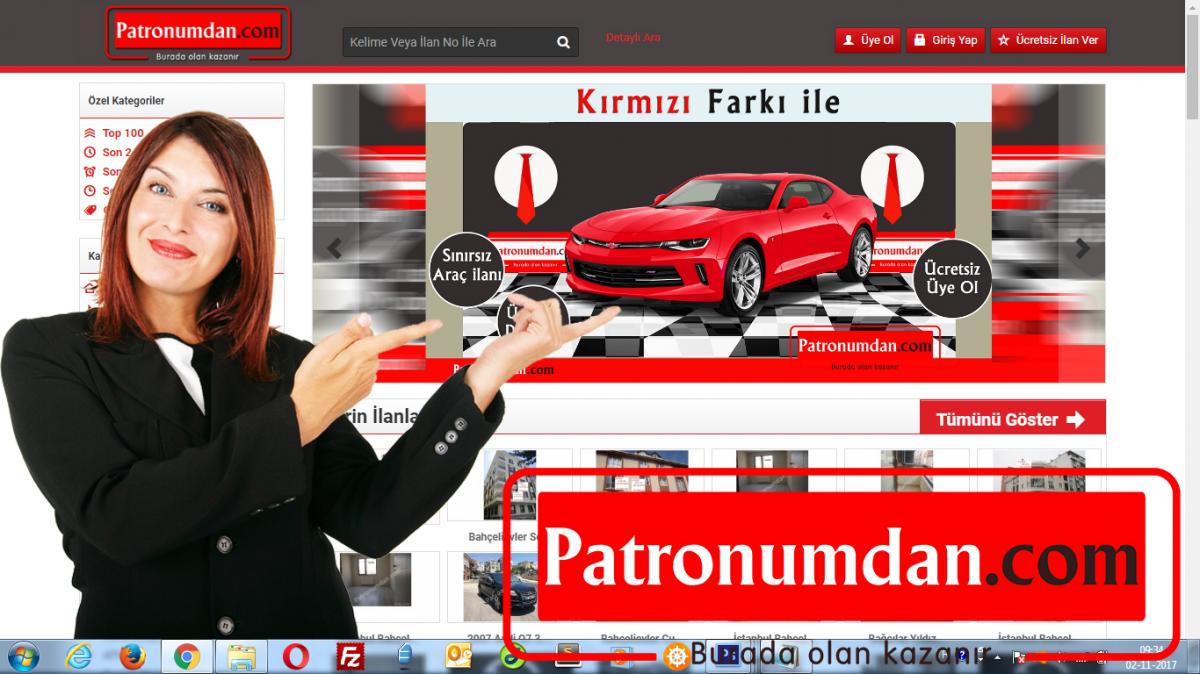
Task: Open the Windows Start menu
Action: (x=22, y=656)
